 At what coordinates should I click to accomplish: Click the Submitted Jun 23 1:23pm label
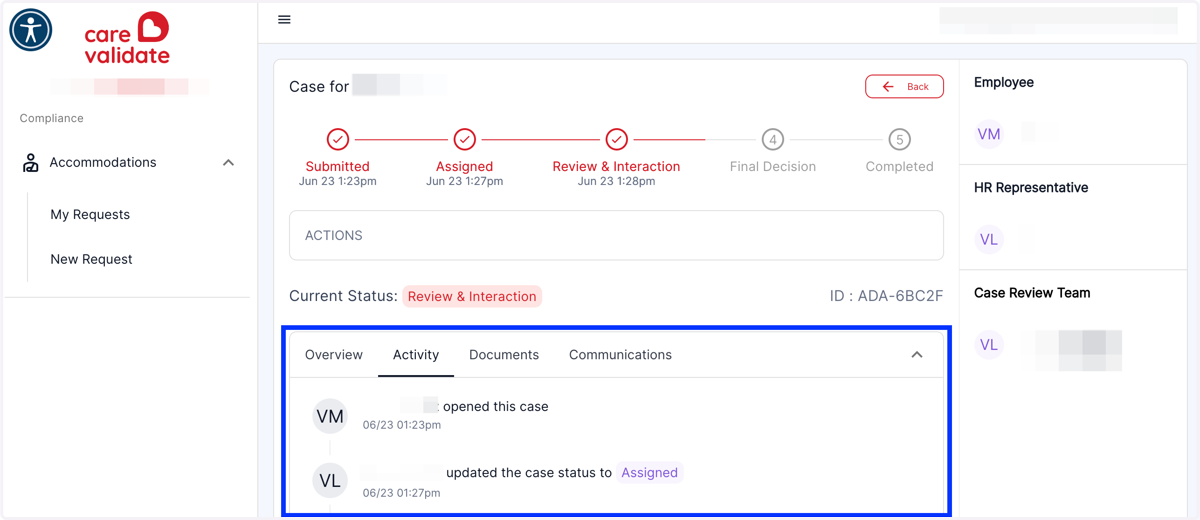tap(338, 174)
